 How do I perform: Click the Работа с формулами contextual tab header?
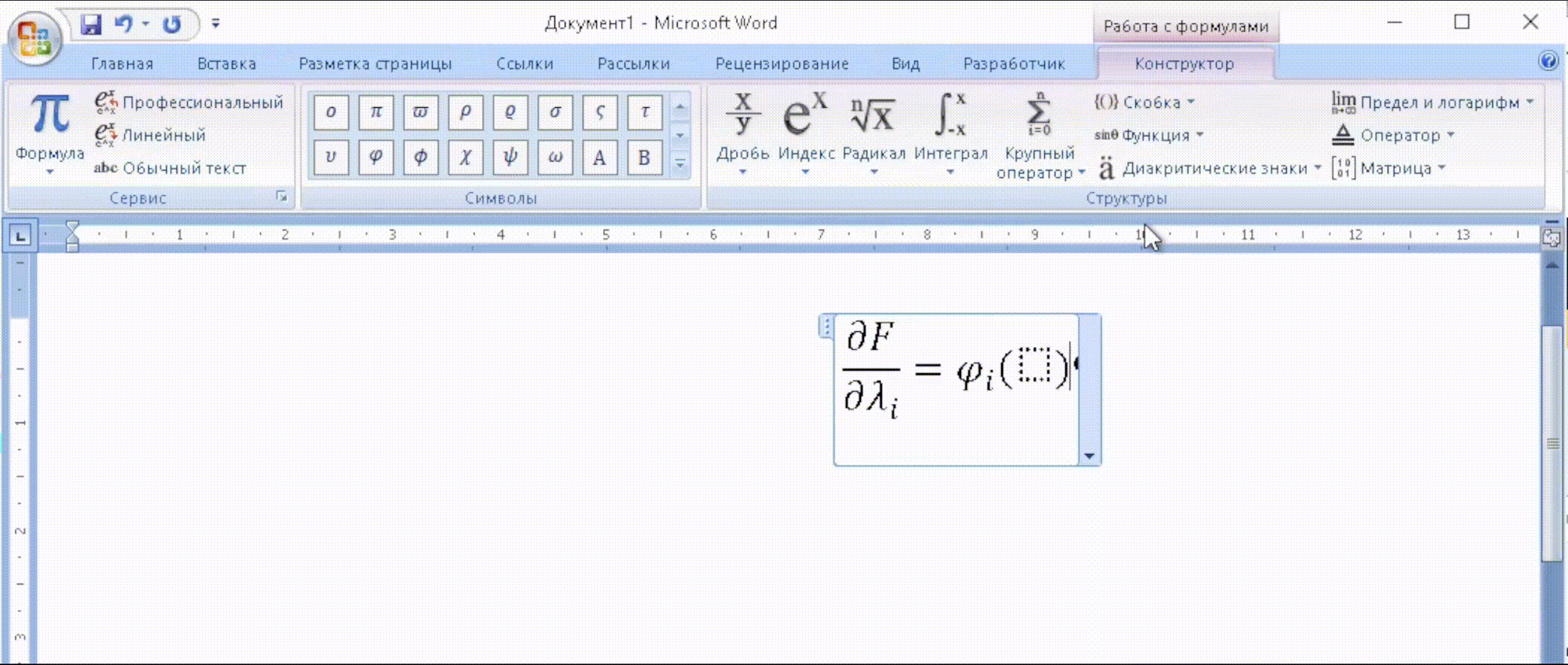(1186, 26)
